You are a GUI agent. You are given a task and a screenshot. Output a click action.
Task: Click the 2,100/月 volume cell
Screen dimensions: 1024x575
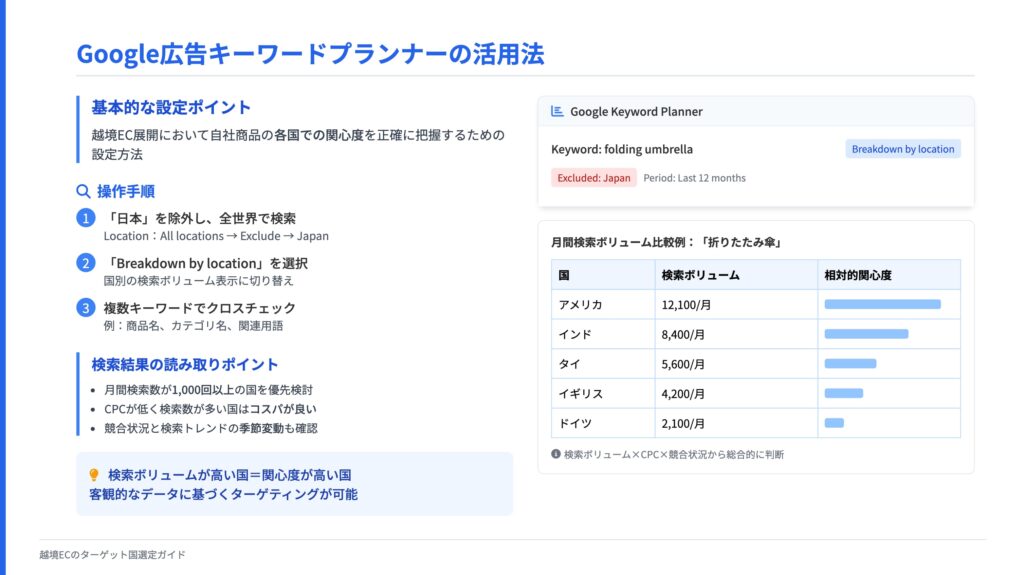736,423
